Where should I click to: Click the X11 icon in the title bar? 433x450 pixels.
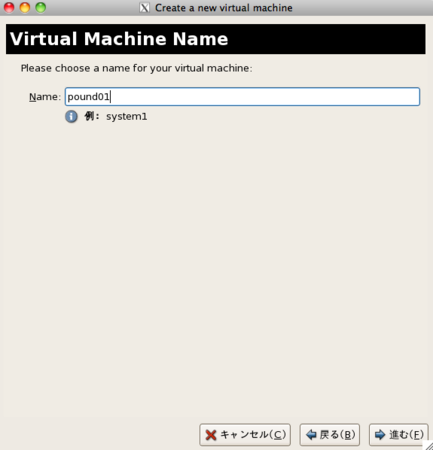click(x=144, y=8)
